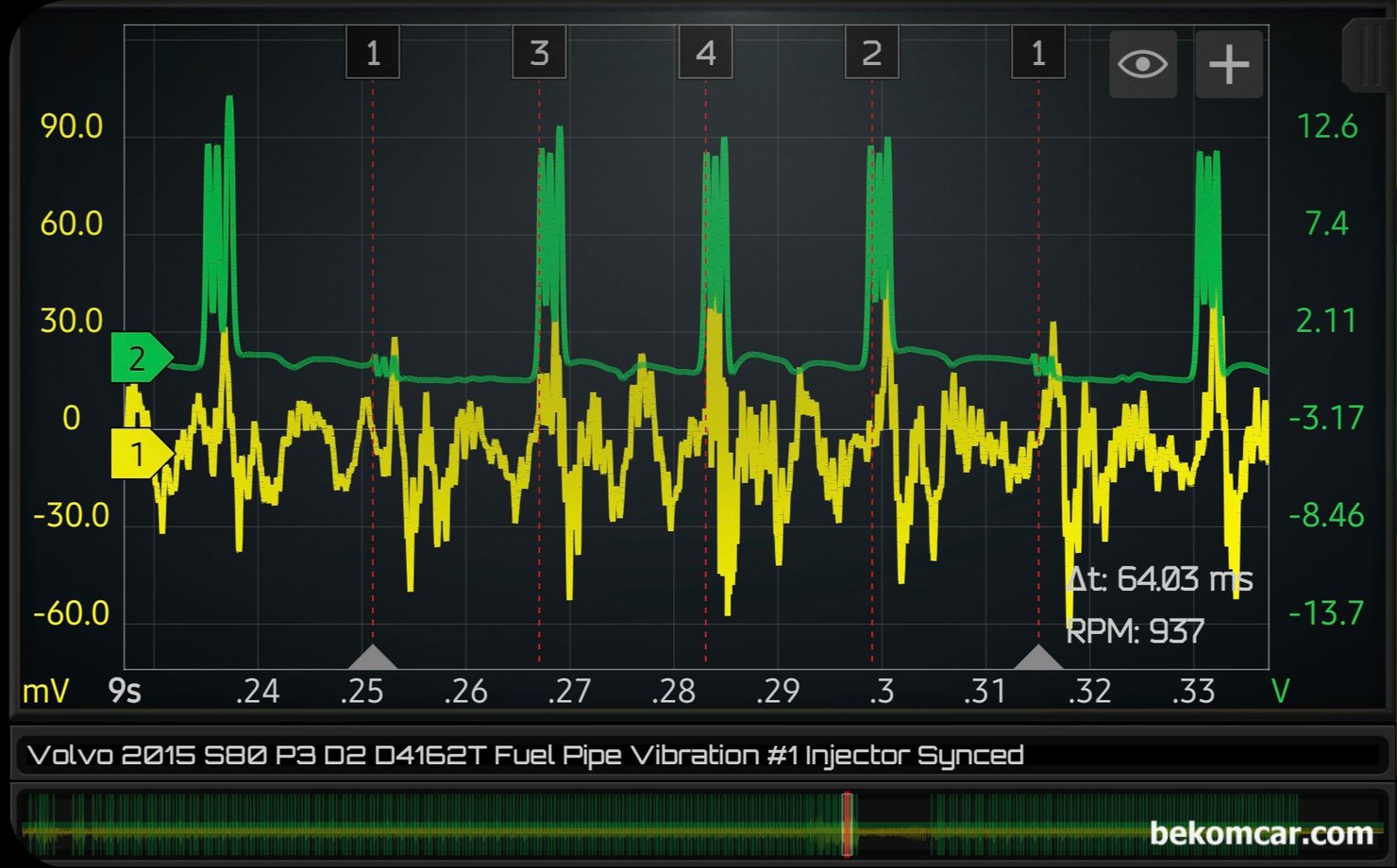
Task: Select the yellow channel 1 tag
Action: coord(140,454)
